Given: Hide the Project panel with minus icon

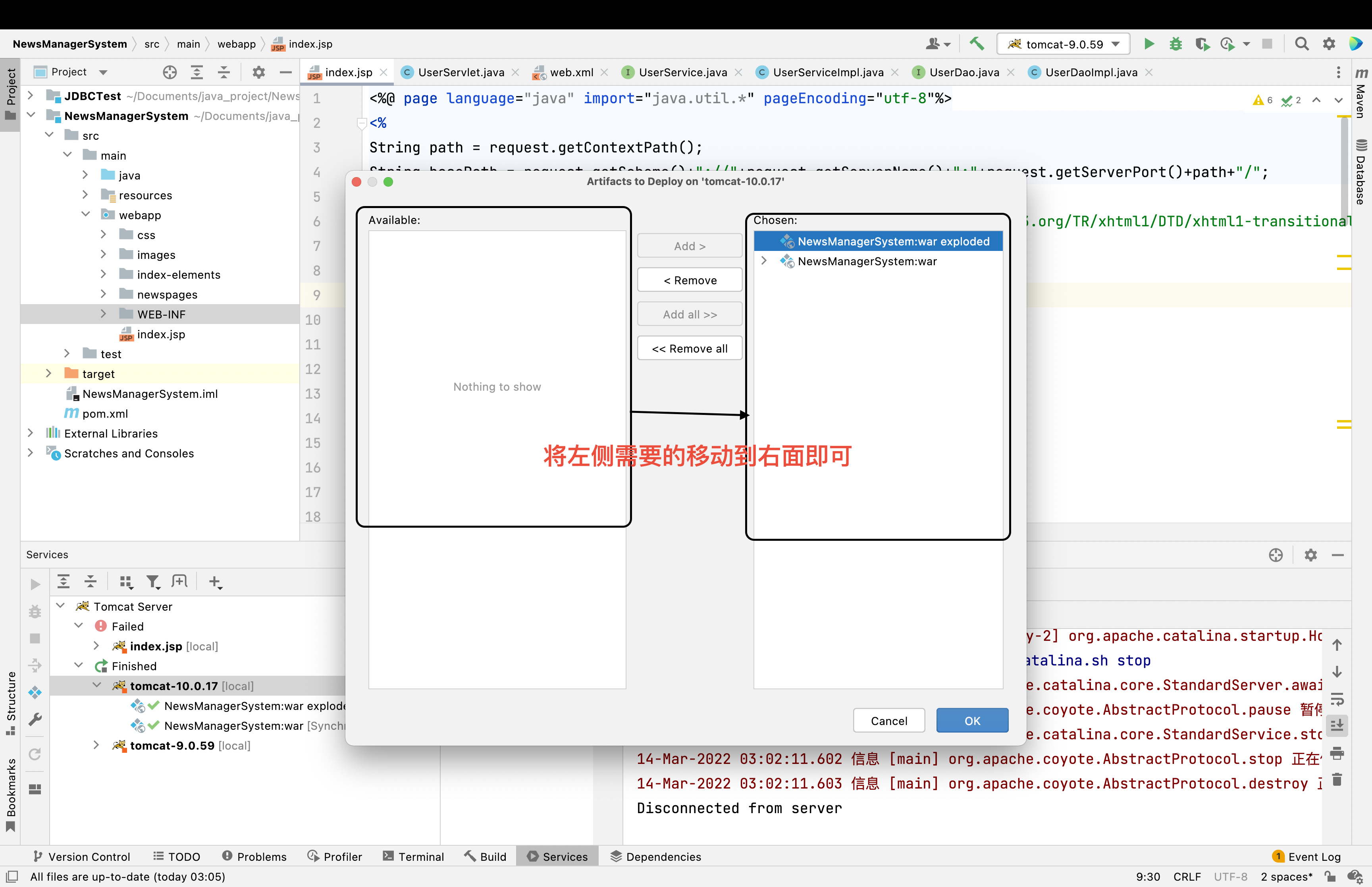Looking at the screenshot, I should 285,72.
